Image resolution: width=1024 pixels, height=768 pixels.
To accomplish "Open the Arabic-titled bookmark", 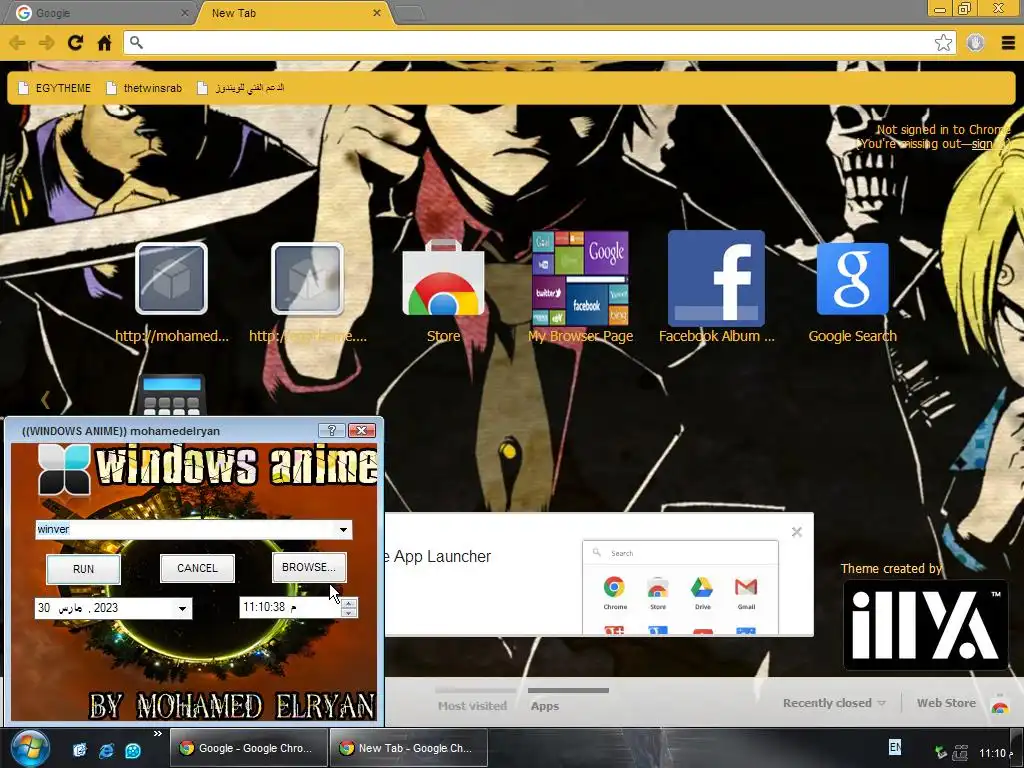I will click(240, 88).
